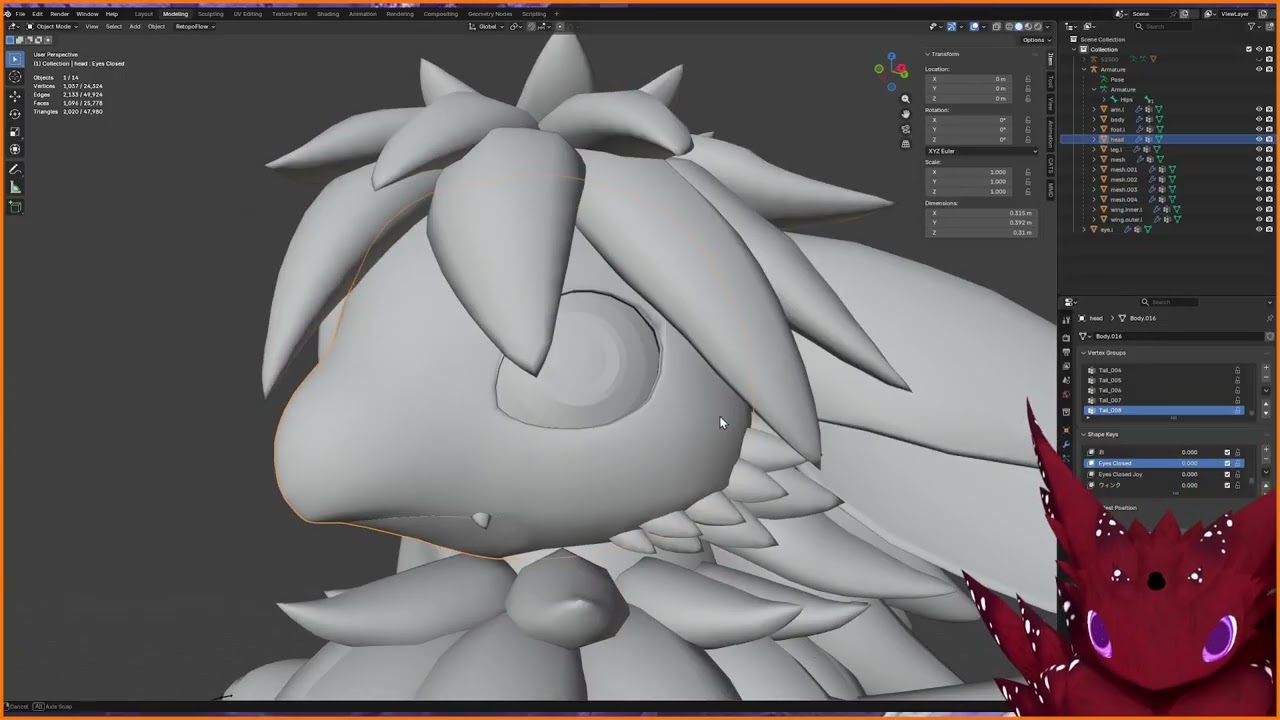Toggle Eyes Closed Joy shape key checkbox

(x=1227, y=474)
